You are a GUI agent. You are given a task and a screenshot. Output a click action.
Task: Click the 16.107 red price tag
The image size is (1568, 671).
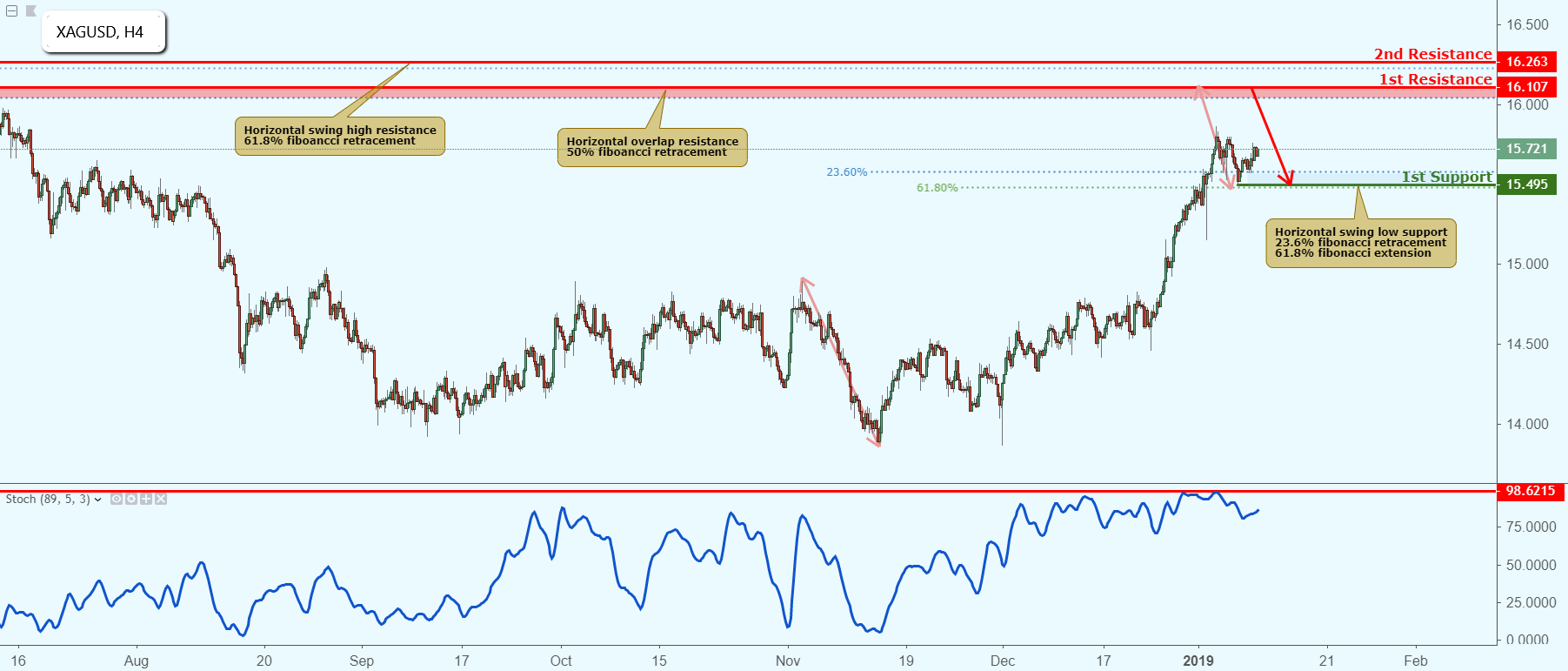coord(1527,87)
